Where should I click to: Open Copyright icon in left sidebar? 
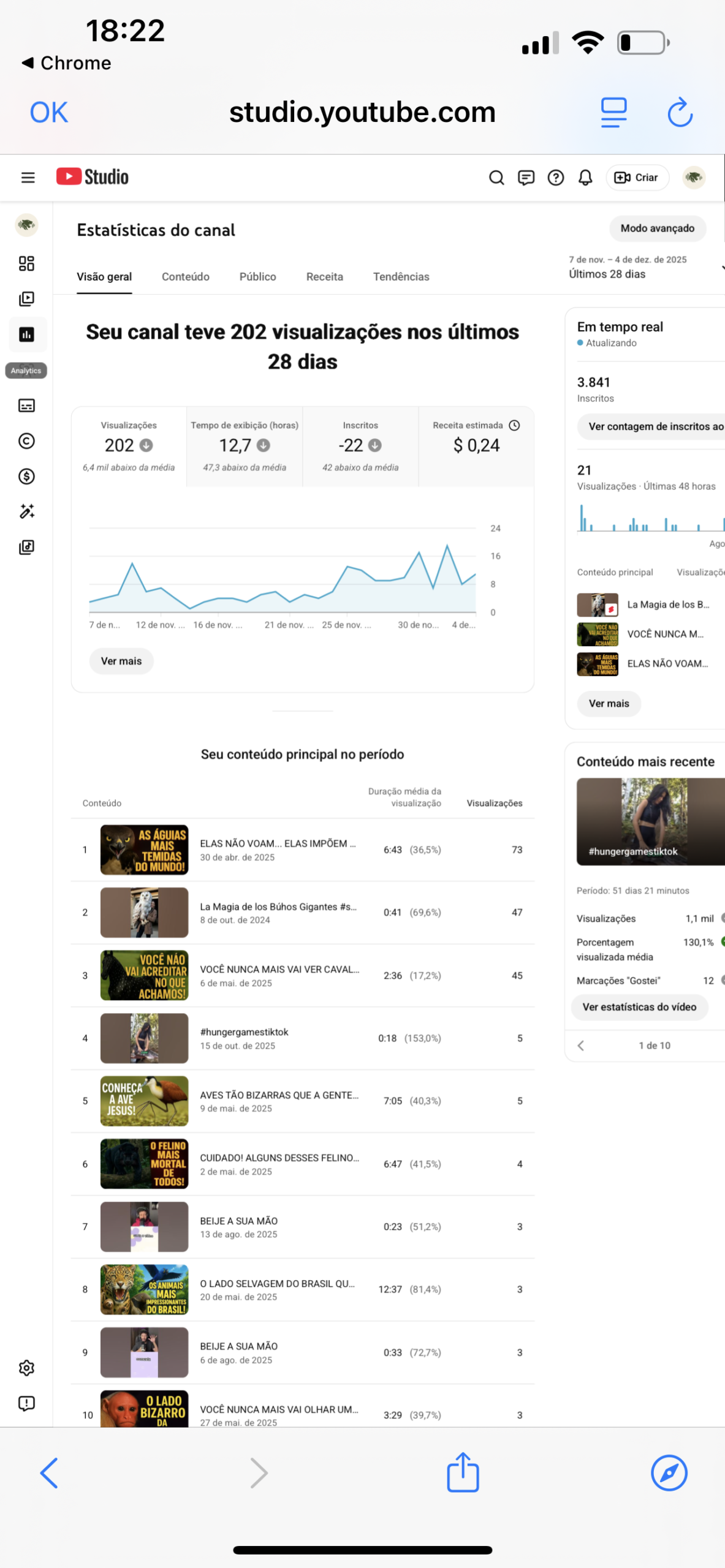(26, 441)
